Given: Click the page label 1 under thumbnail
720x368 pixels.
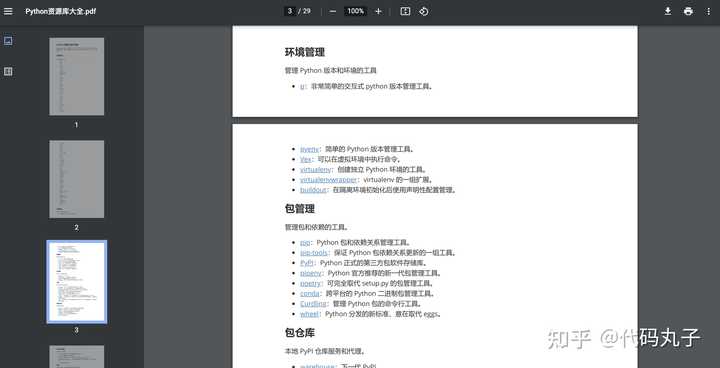Looking at the screenshot, I should click(76, 125).
